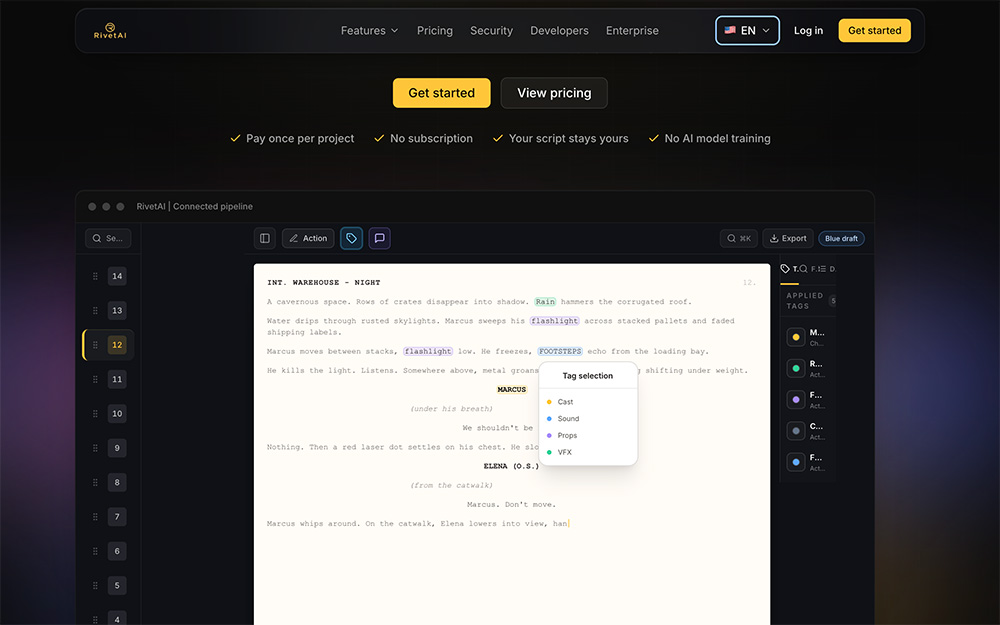Select scene 7 in the scene list
This screenshot has width=1000, height=625.
coord(117,517)
